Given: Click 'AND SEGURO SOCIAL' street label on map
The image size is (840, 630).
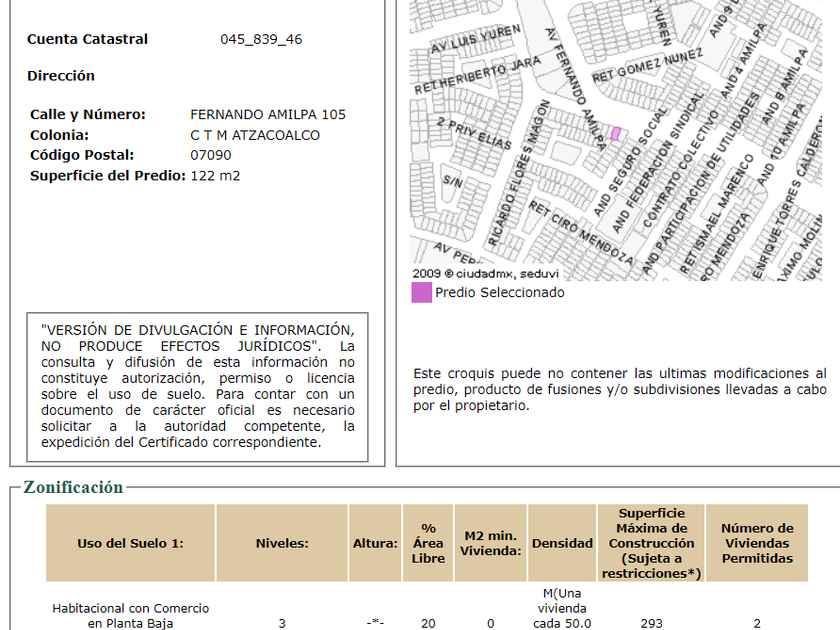Looking at the screenshot, I should [631, 162].
